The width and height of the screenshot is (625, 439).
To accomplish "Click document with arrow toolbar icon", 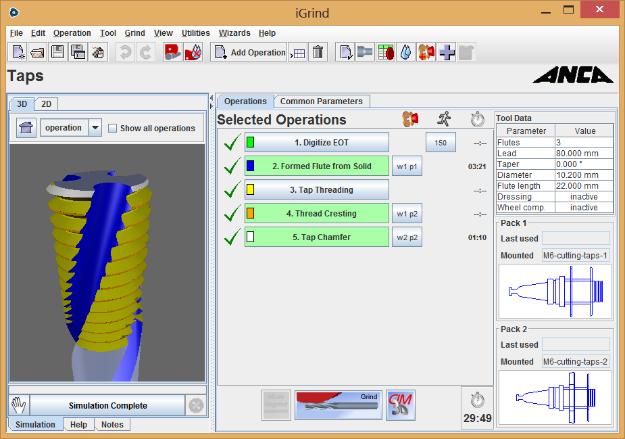I will tap(345, 52).
